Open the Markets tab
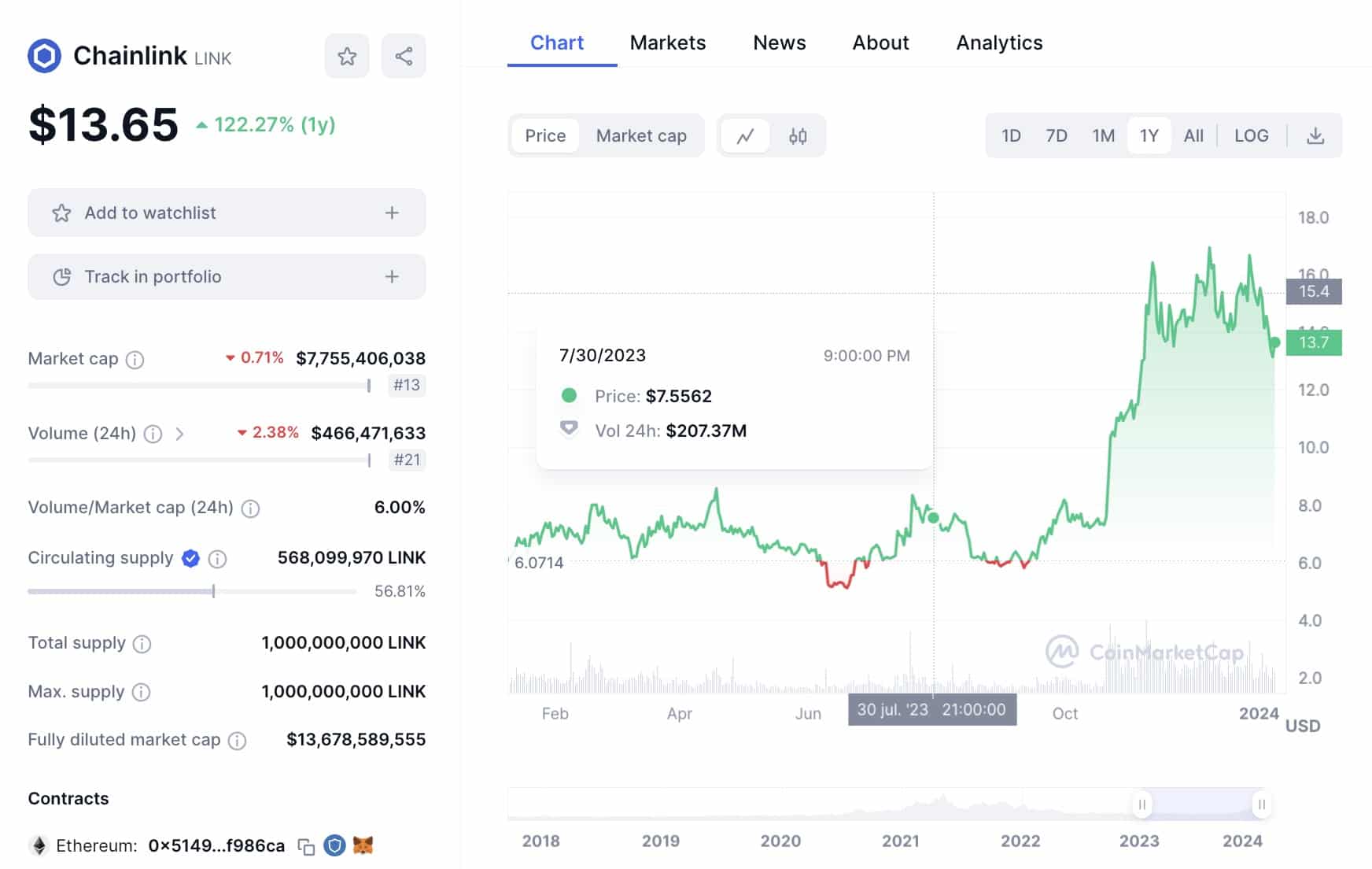Screen dimensions: 1372x869 point(668,43)
